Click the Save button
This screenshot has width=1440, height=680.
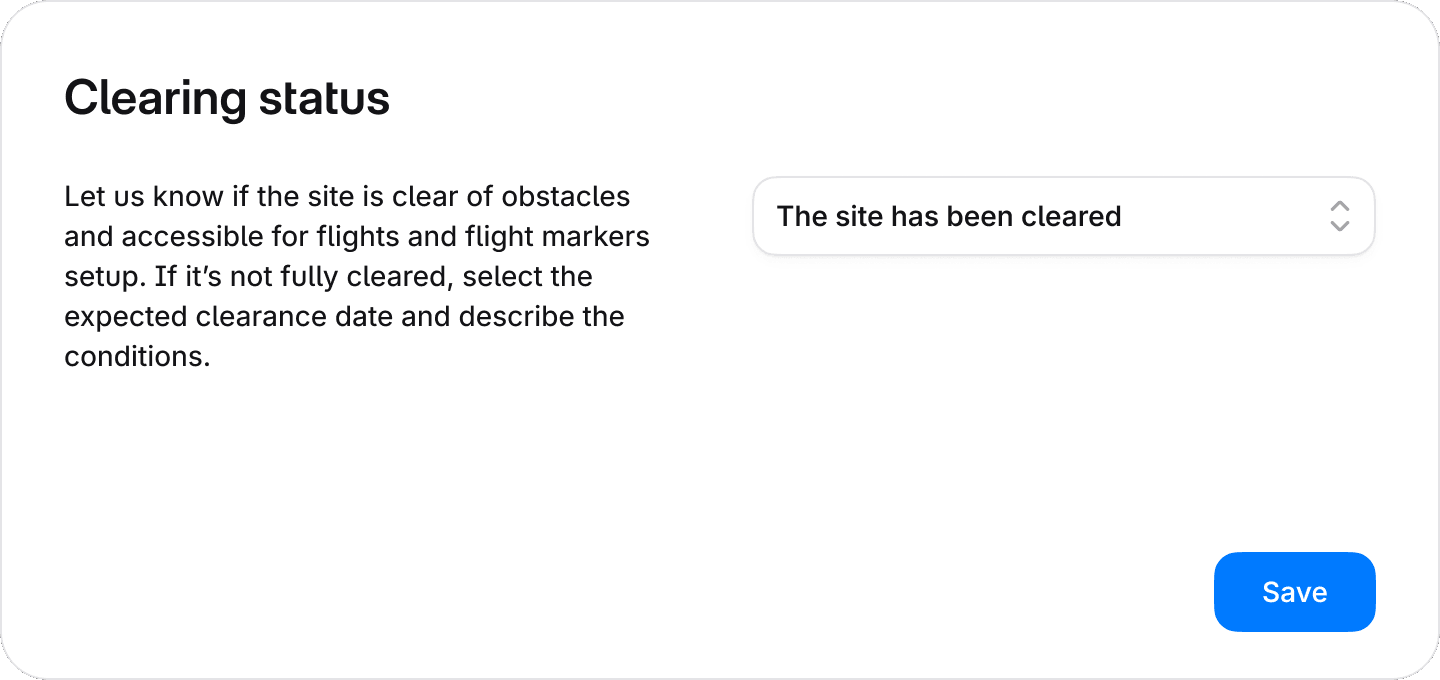pyautogui.click(x=1295, y=592)
